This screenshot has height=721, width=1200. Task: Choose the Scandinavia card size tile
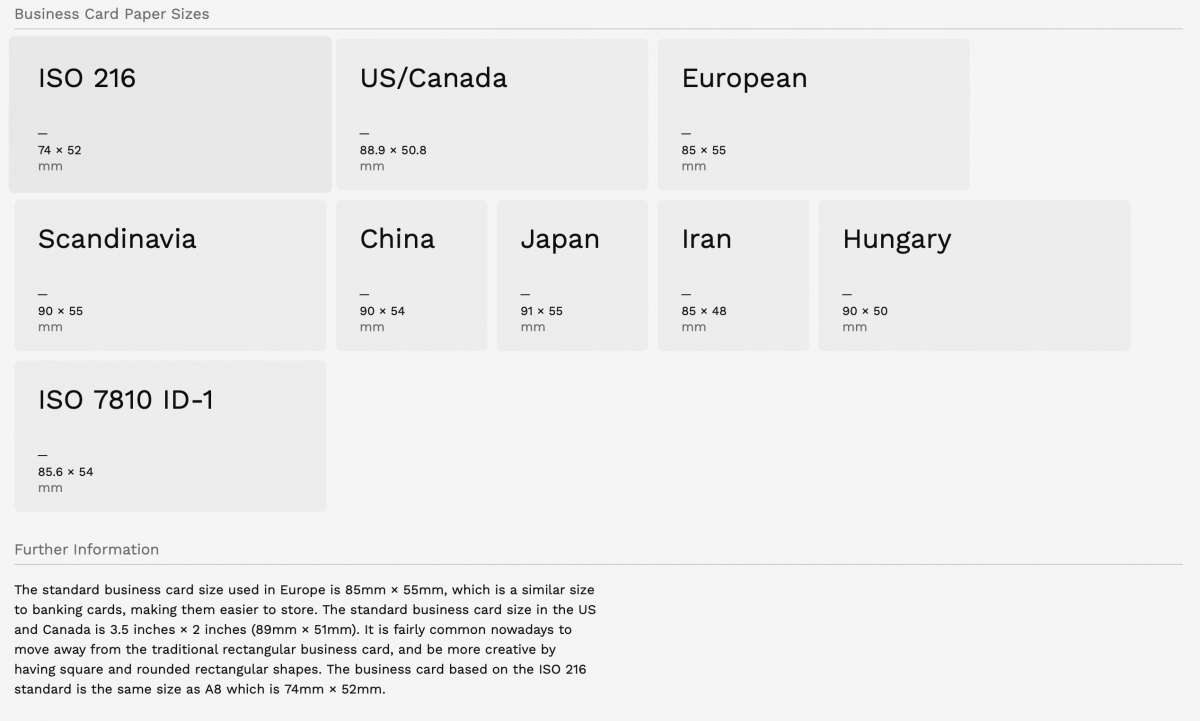coord(170,275)
